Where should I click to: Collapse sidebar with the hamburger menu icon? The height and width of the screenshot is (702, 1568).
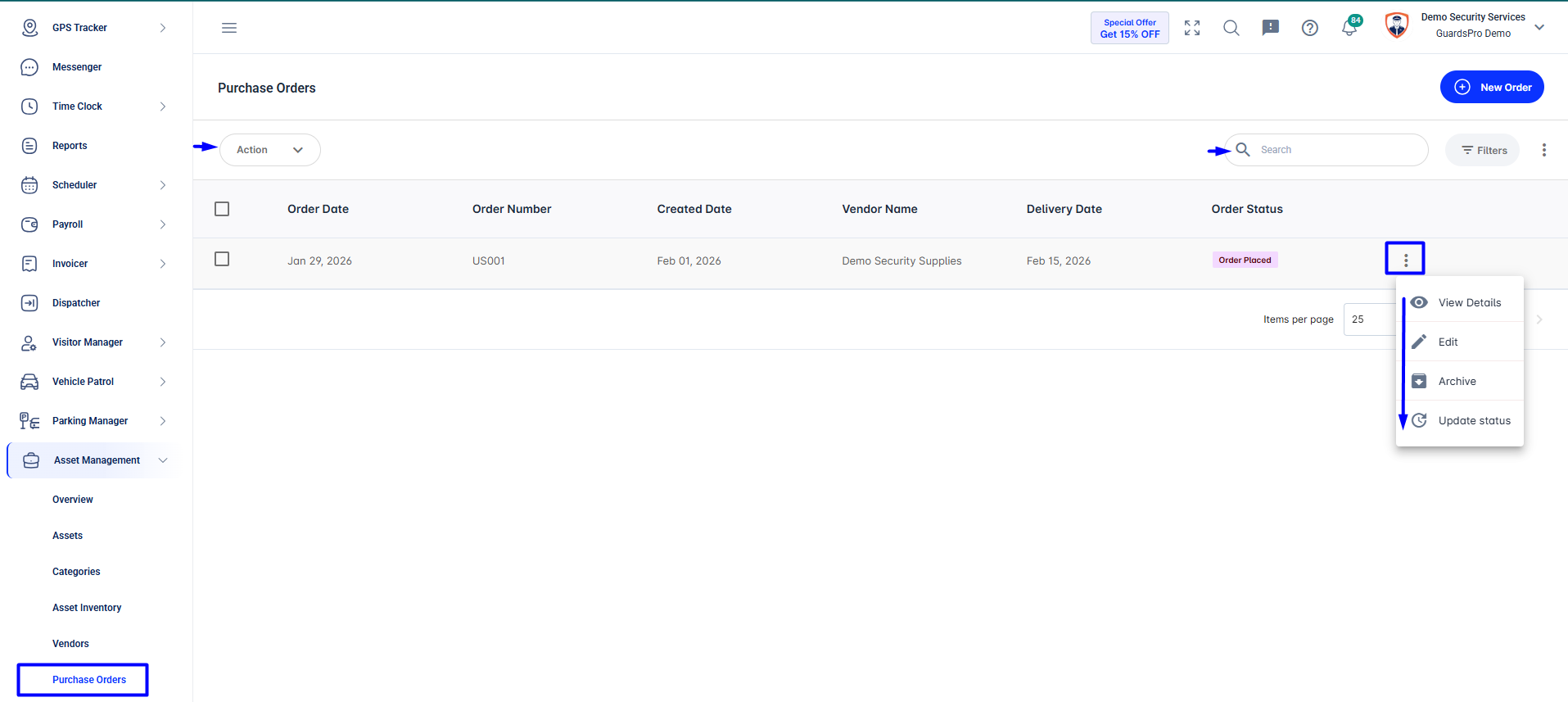229,28
